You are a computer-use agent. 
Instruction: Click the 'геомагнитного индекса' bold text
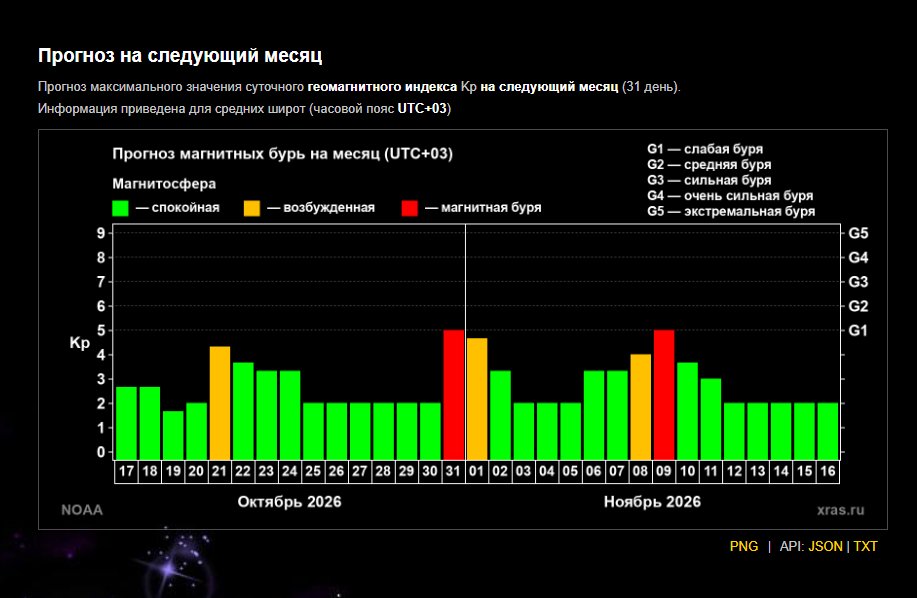point(382,87)
